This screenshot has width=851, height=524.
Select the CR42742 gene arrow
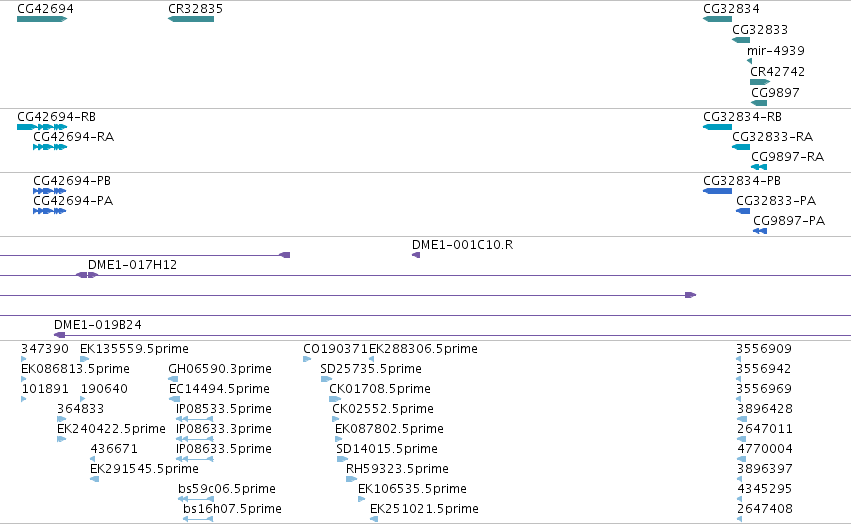click(760, 82)
